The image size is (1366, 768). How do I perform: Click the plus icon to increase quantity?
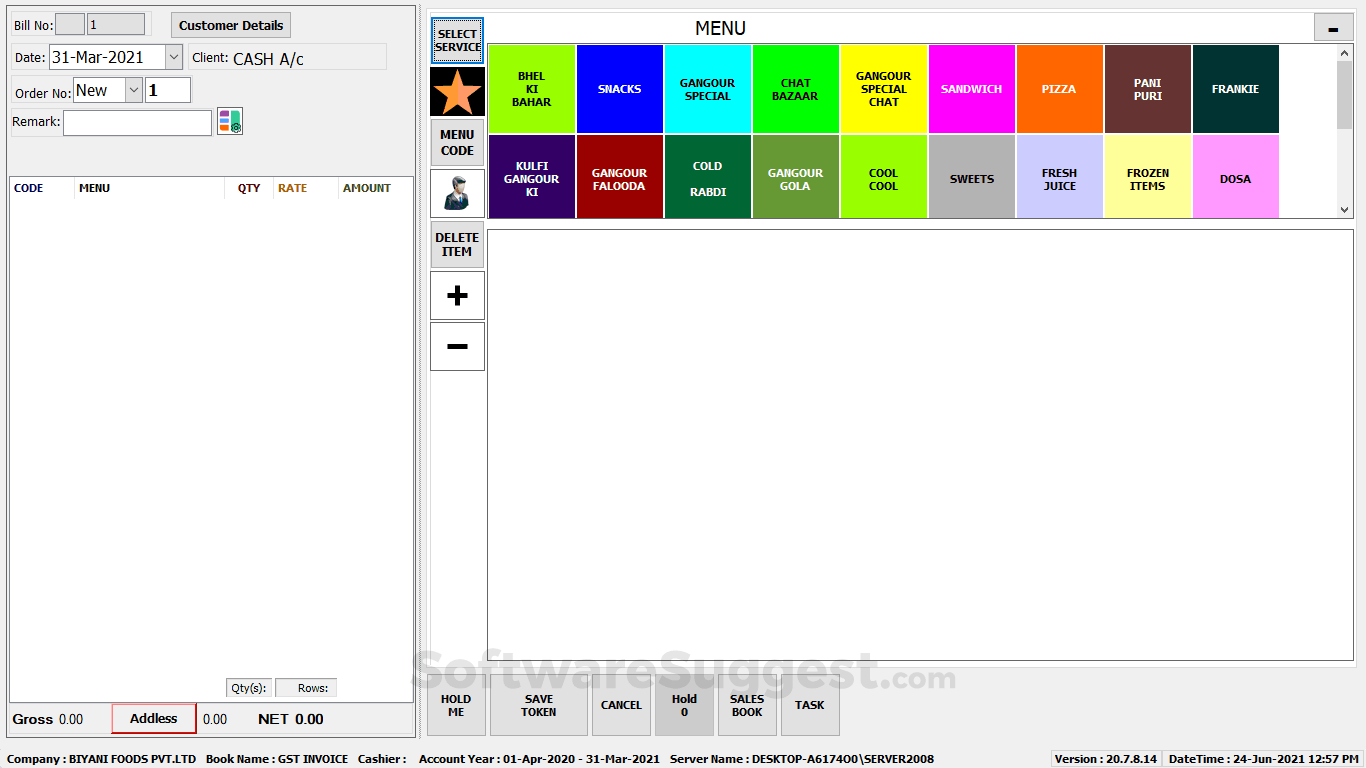pos(457,295)
